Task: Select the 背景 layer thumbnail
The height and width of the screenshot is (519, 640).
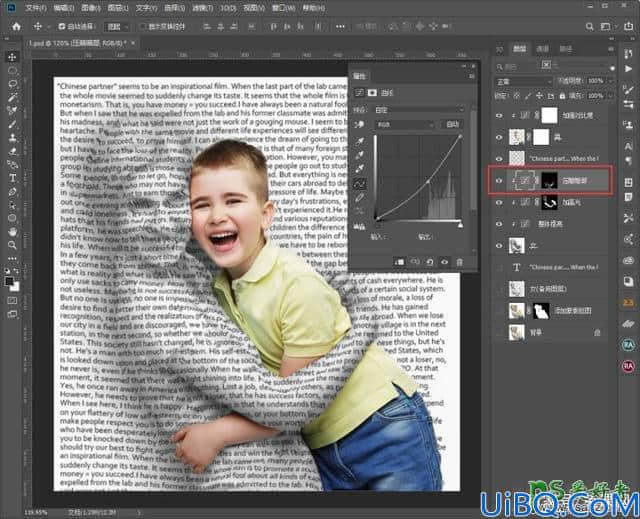Action: click(517, 333)
